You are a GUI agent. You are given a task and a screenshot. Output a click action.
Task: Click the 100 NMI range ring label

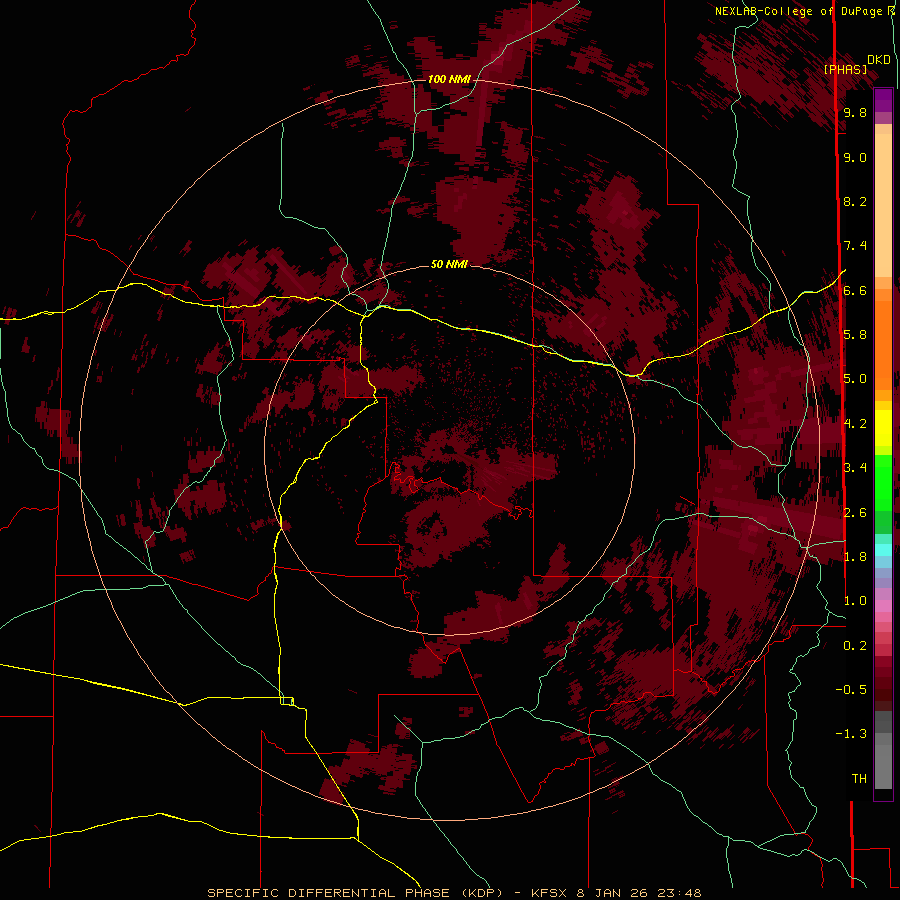tap(449, 79)
